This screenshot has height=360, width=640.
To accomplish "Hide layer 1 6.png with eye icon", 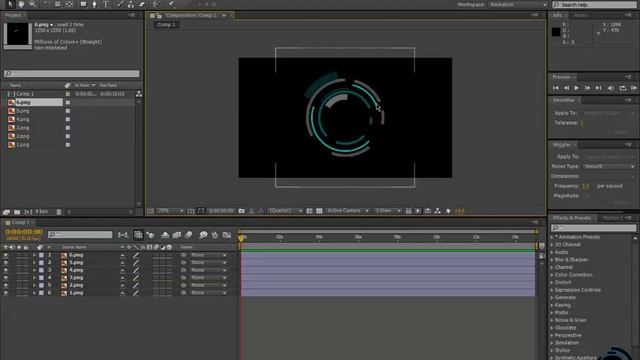I will [6, 255].
